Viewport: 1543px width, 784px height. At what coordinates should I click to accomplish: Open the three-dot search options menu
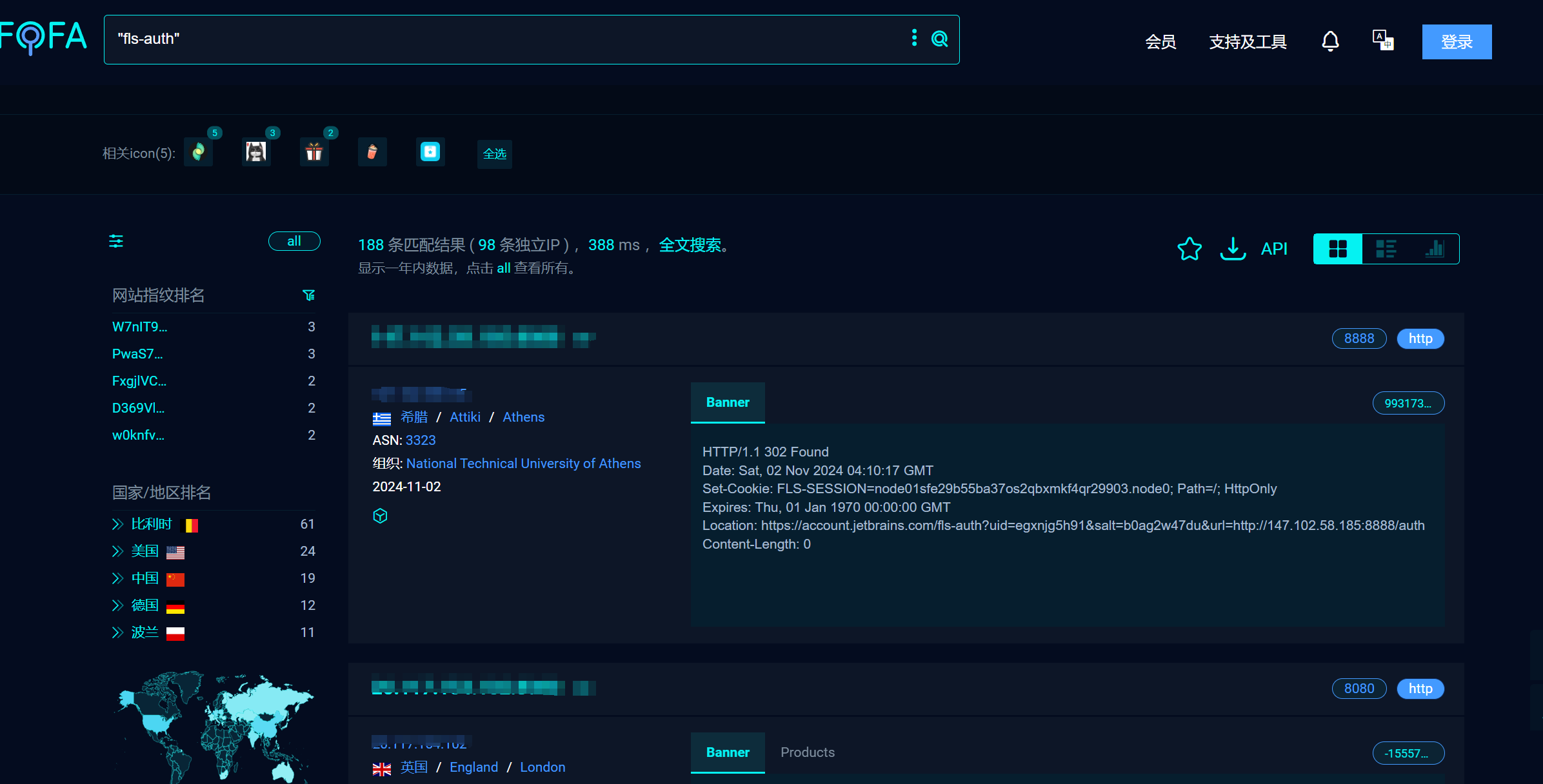914,38
